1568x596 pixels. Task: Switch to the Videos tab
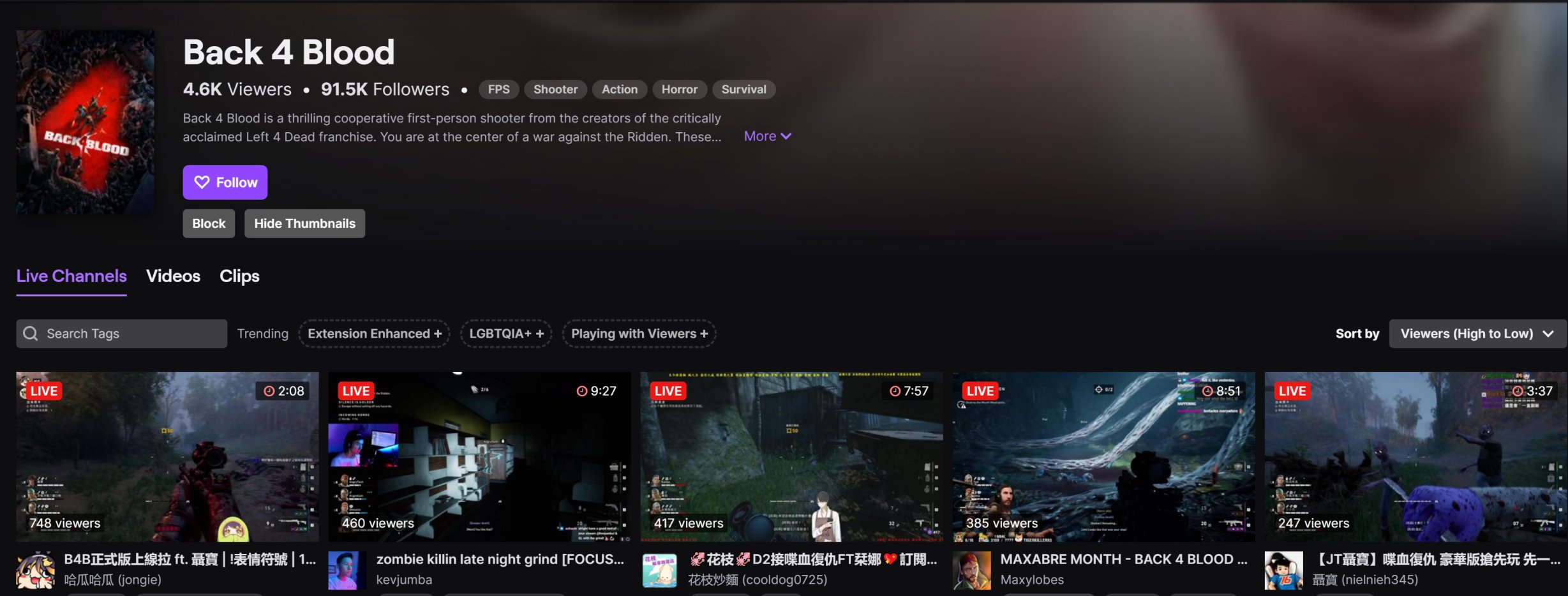(x=173, y=276)
